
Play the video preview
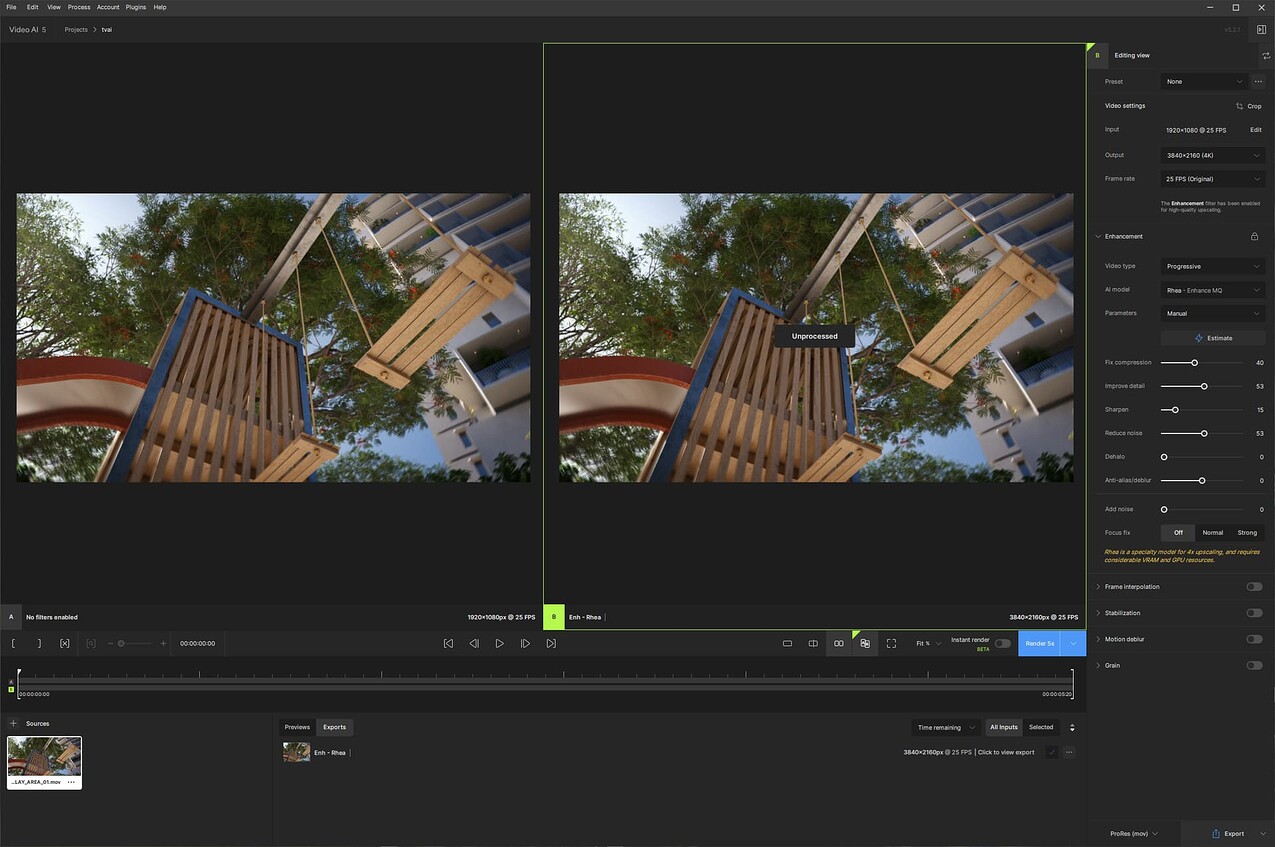(x=500, y=643)
